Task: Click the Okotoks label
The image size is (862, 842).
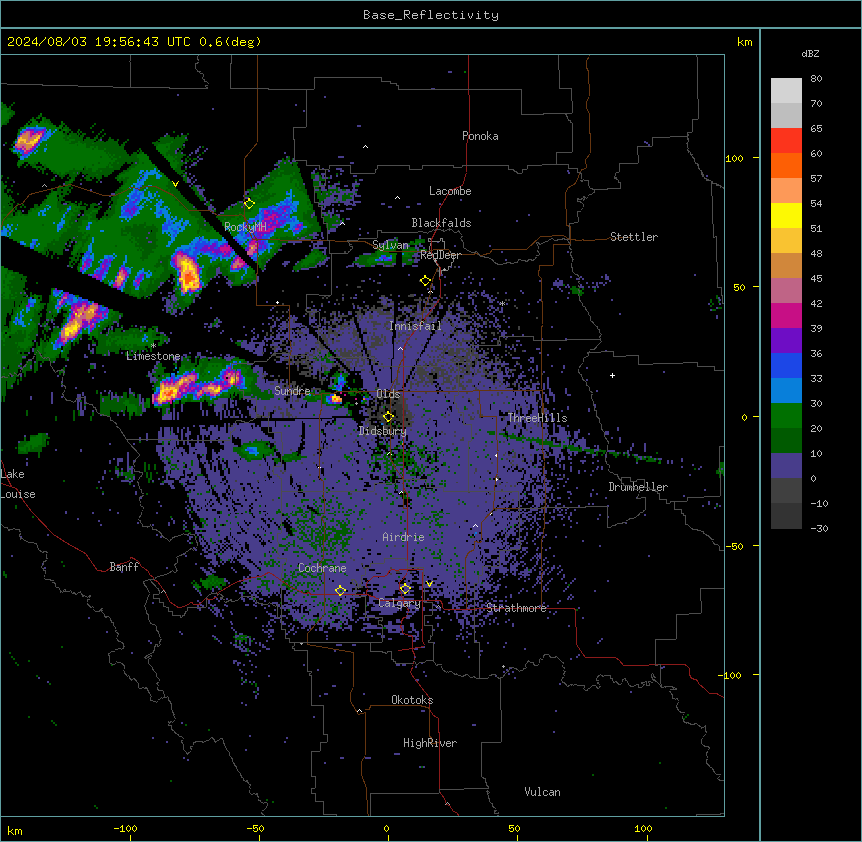Action: 412,700
